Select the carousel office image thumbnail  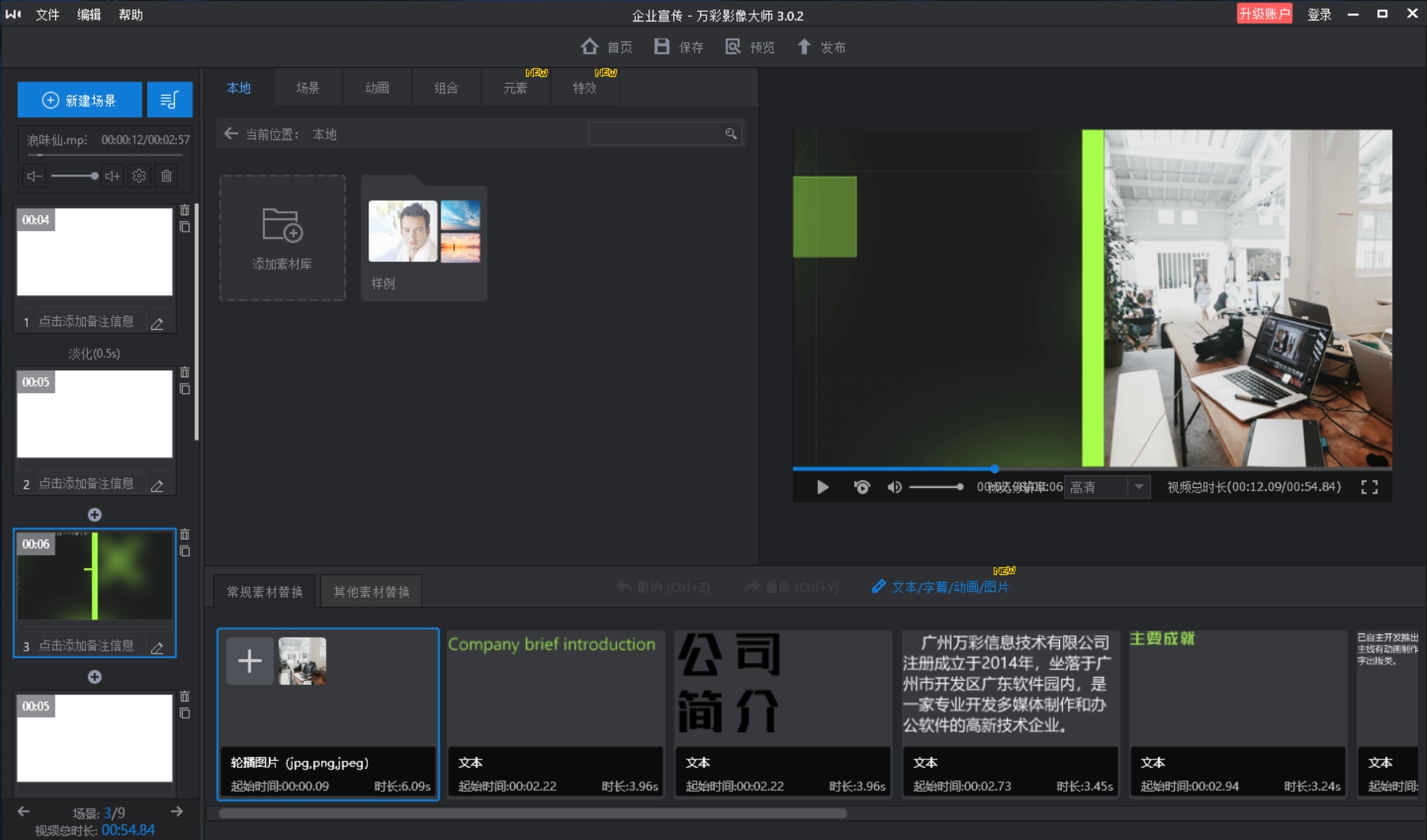click(302, 660)
